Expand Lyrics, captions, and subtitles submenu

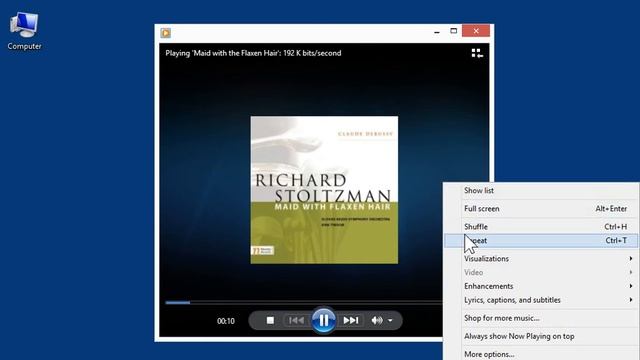point(541,300)
